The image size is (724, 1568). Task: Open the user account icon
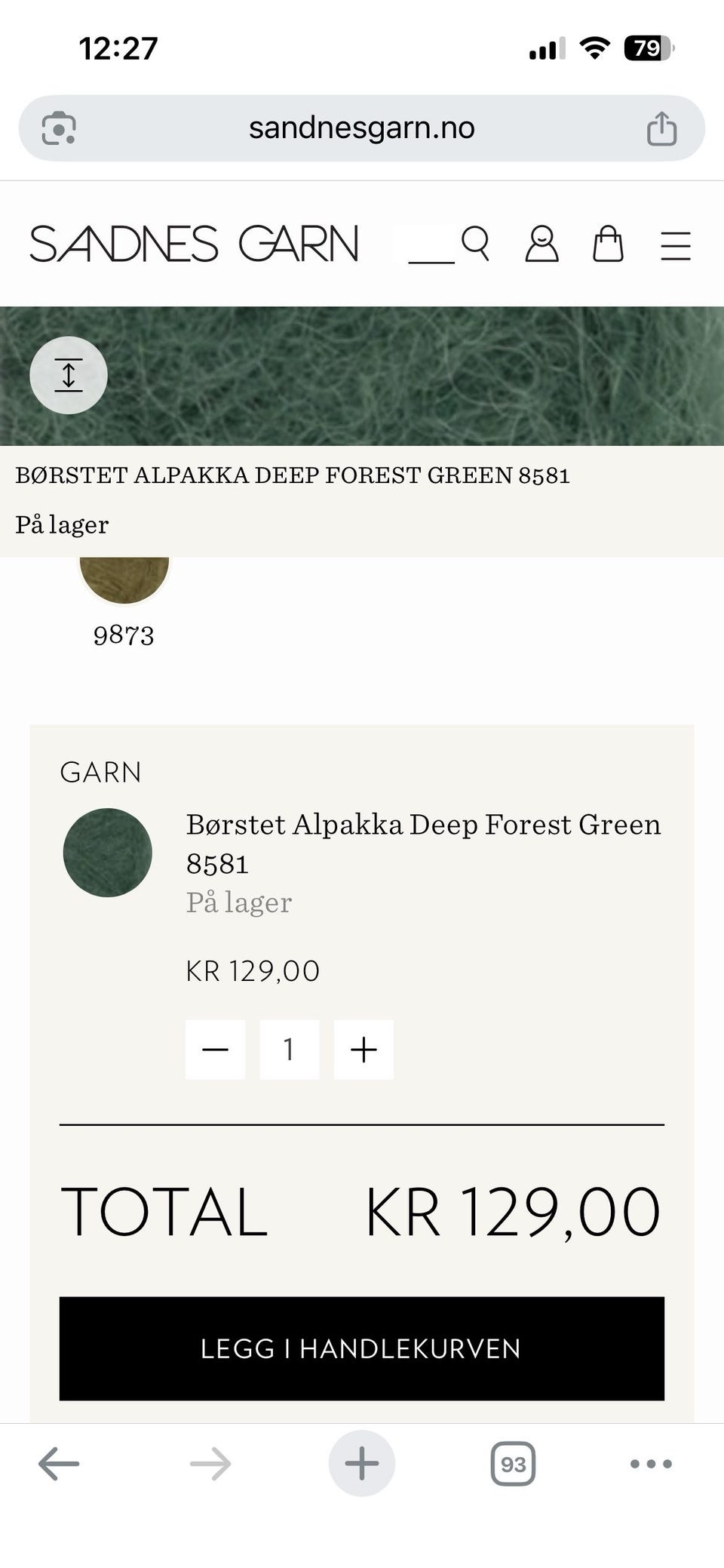[x=541, y=244]
